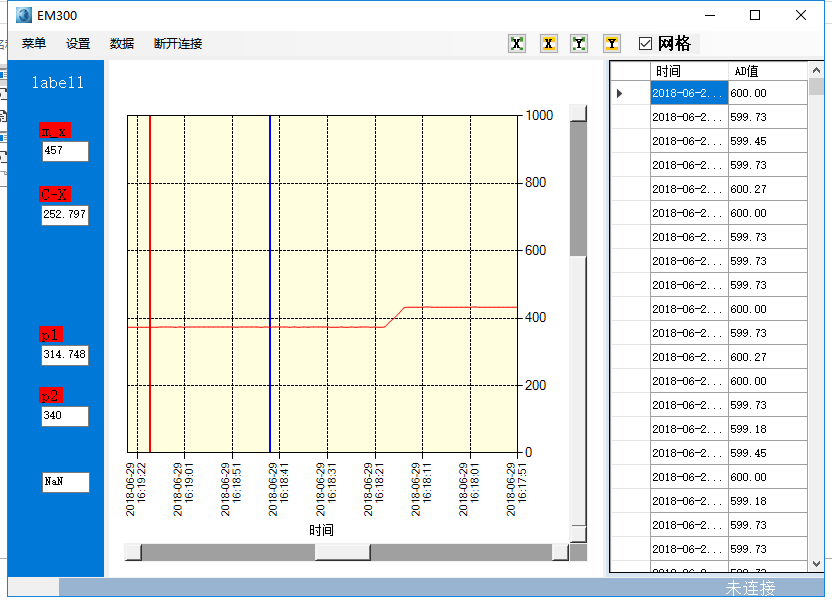Click the right arrow of chart horizontal scrollbar
Image resolution: width=832 pixels, height=604 pixels.
pos(560,552)
